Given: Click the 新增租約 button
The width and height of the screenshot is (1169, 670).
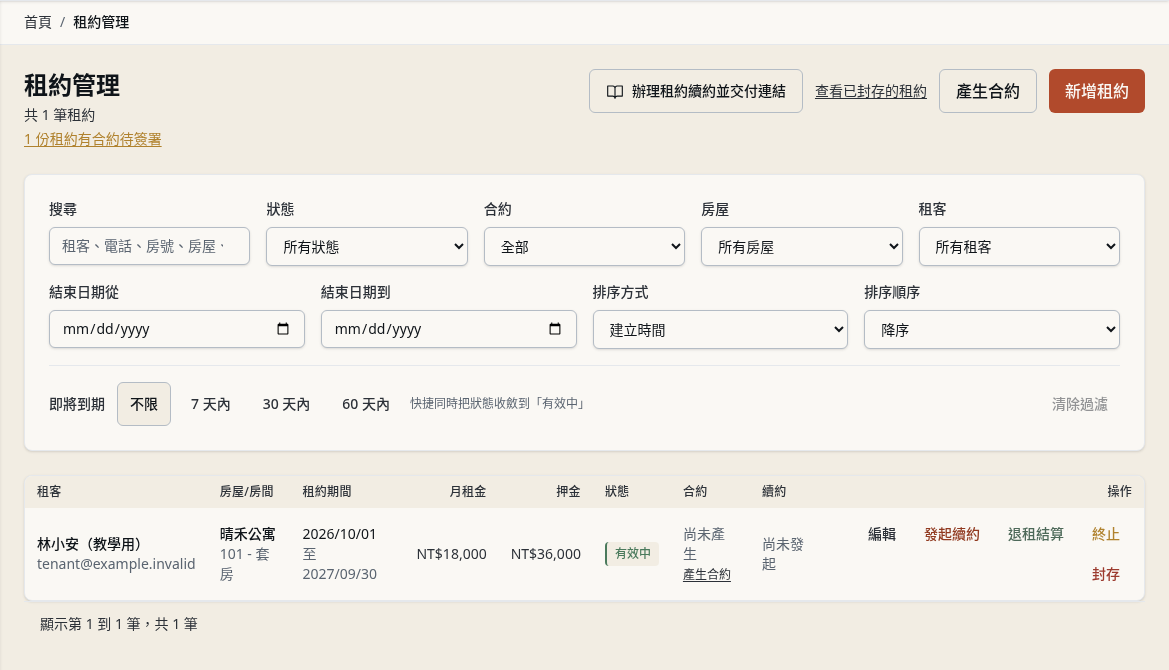Looking at the screenshot, I should click(x=1097, y=91).
